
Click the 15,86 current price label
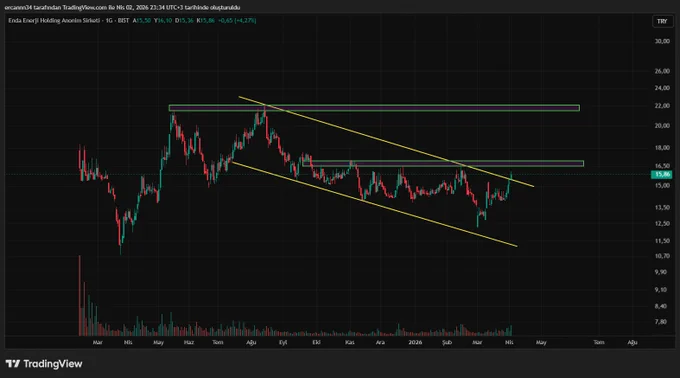[x=662, y=174]
